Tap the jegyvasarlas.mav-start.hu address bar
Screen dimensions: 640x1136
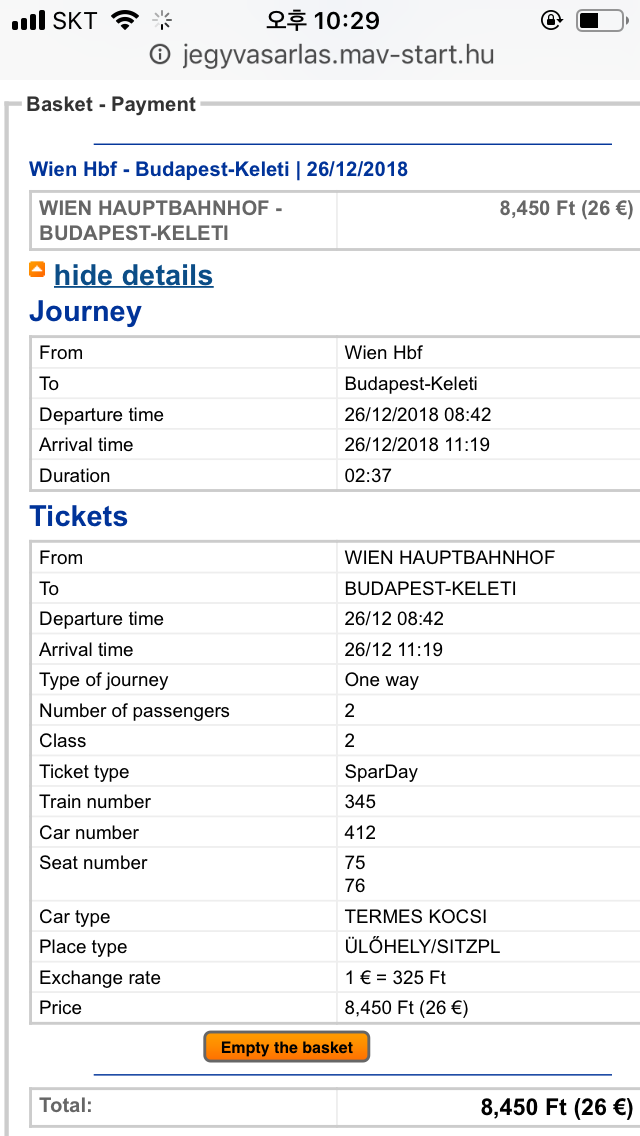322,55
